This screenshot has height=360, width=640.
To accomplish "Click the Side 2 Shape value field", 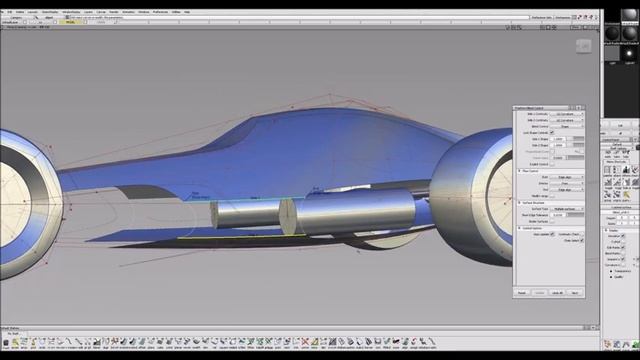I will pos(558,145).
